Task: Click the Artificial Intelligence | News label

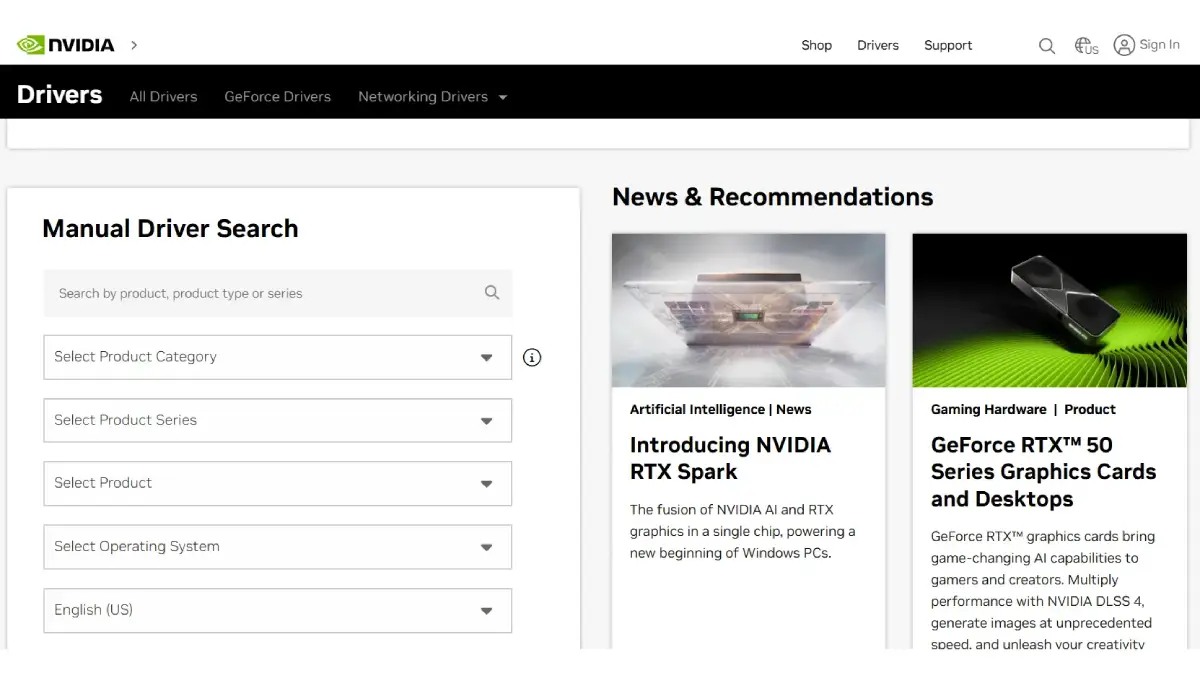Action: 720,409
